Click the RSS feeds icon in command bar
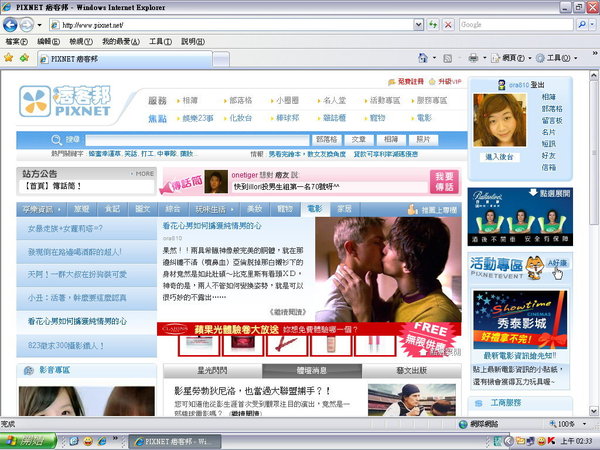The image size is (600, 450). pyautogui.click(x=447, y=58)
